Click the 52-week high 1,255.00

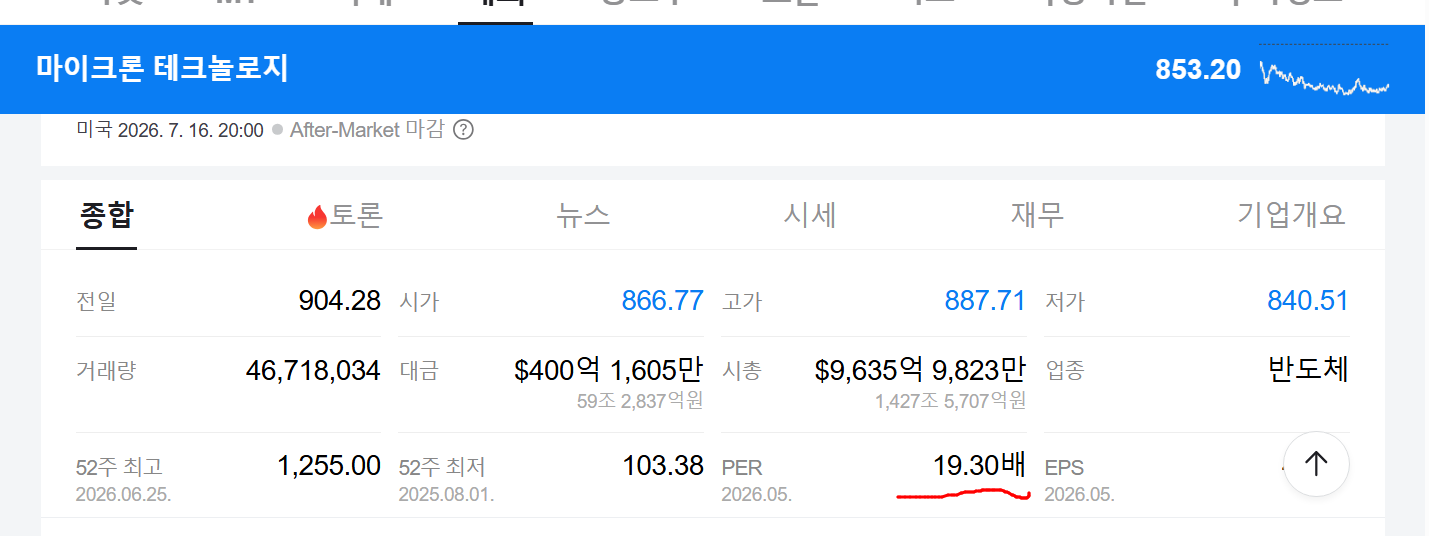pos(329,465)
